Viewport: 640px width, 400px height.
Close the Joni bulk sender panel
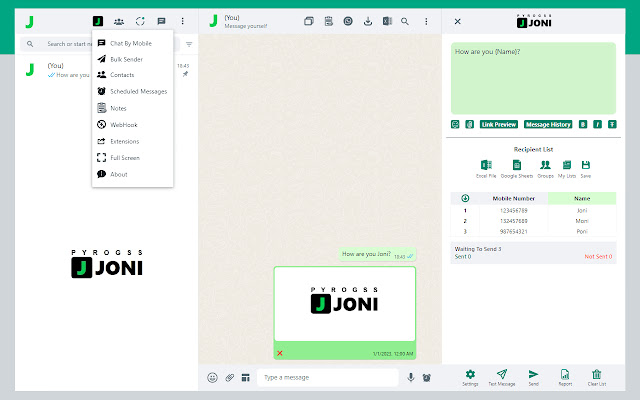458,21
